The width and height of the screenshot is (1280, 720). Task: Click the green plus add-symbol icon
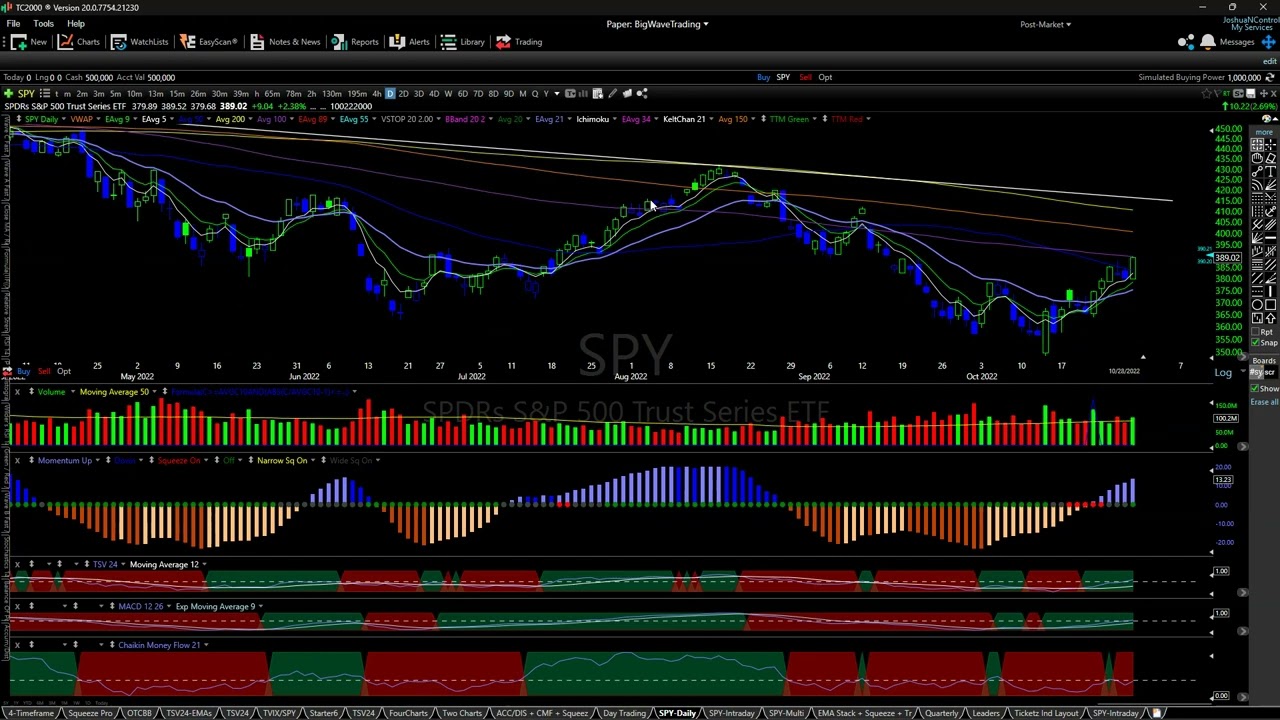tap(8, 93)
